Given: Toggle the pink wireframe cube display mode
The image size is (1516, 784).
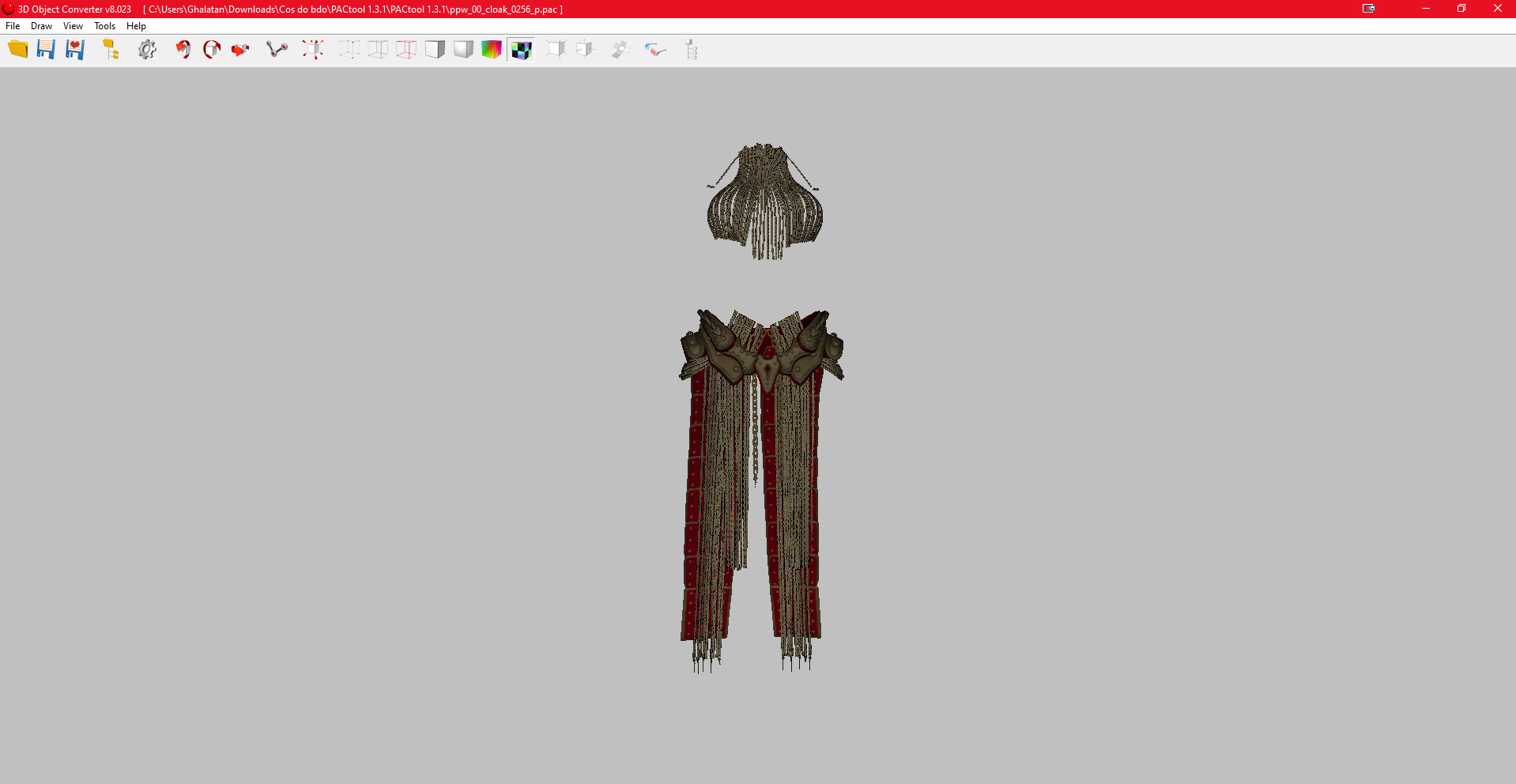Looking at the screenshot, I should (406, 50).
